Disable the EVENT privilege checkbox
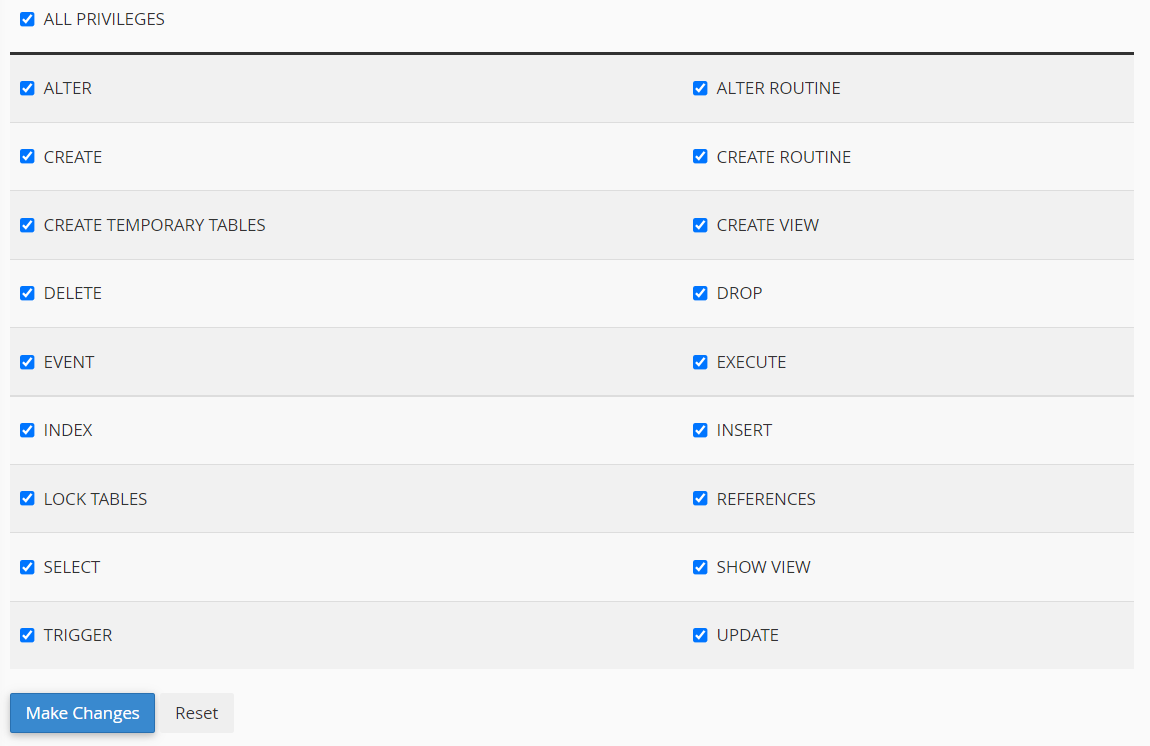The width and height of the screenshot is (1150, 746). 26,362
